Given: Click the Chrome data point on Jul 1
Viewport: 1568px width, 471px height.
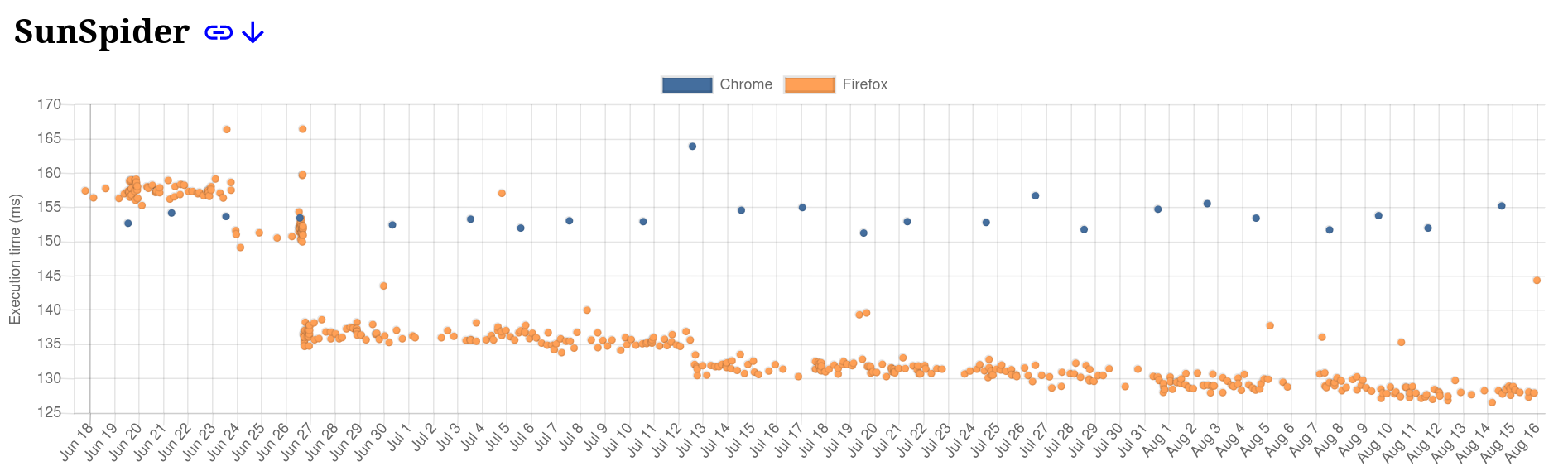Looking at the screenshot, I should tap(392, 225).
